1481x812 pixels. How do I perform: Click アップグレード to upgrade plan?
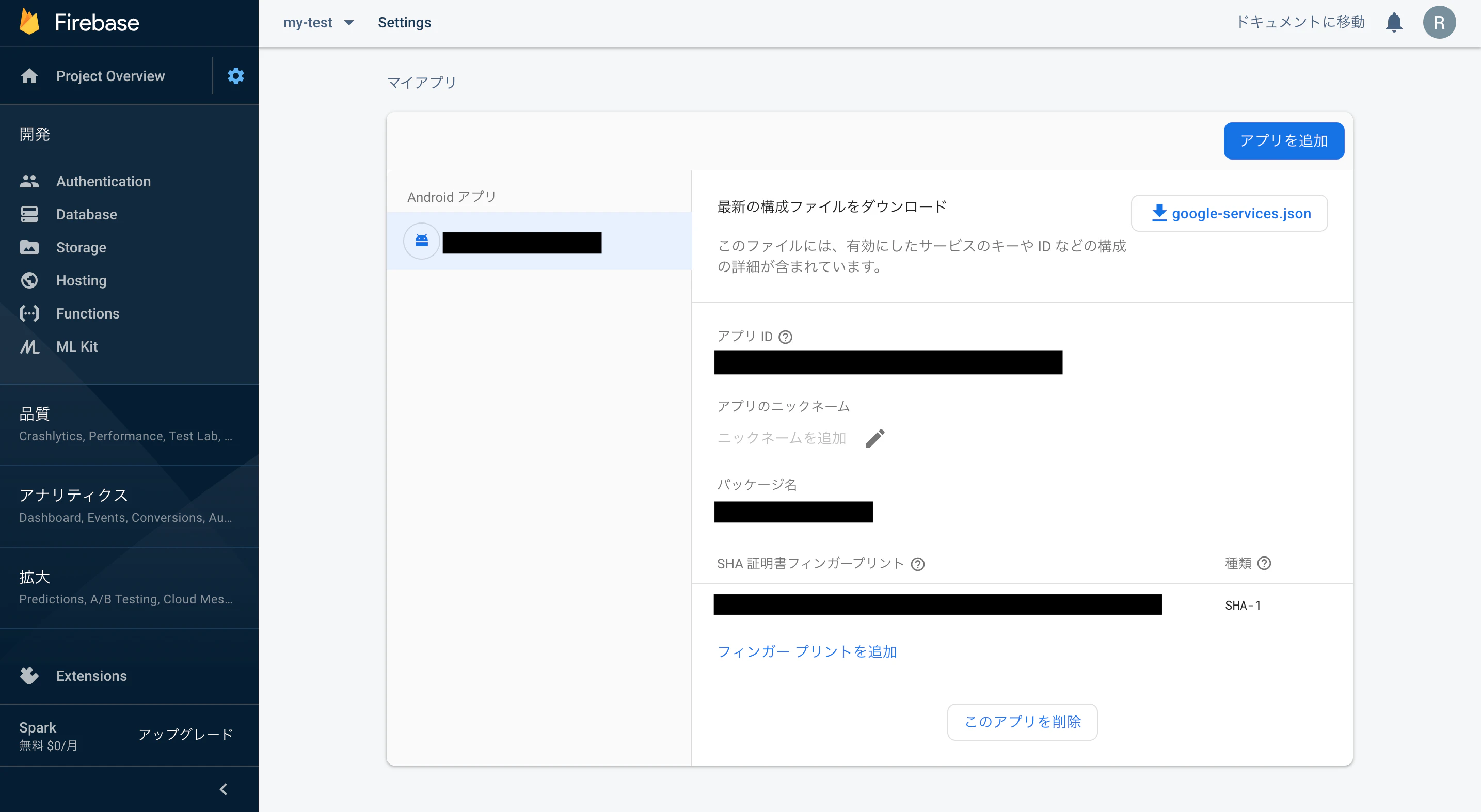[x=186, y=735]
